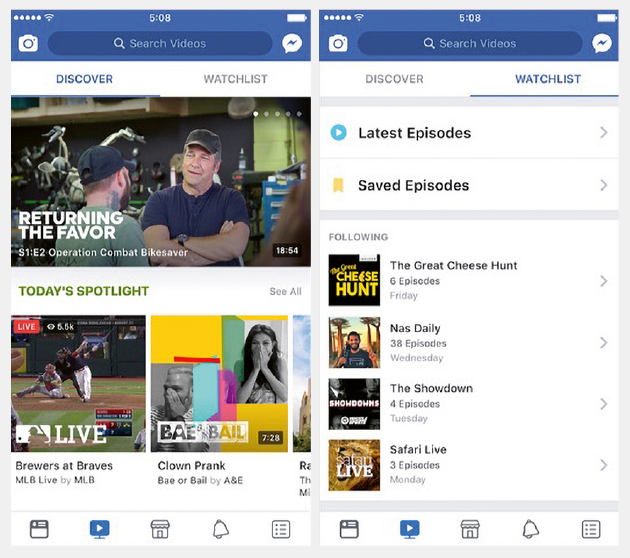Screen dimensions: 630x558
Task: Click 'The Great Cheese Hunt' title text
Action: (x=454, y=266)
